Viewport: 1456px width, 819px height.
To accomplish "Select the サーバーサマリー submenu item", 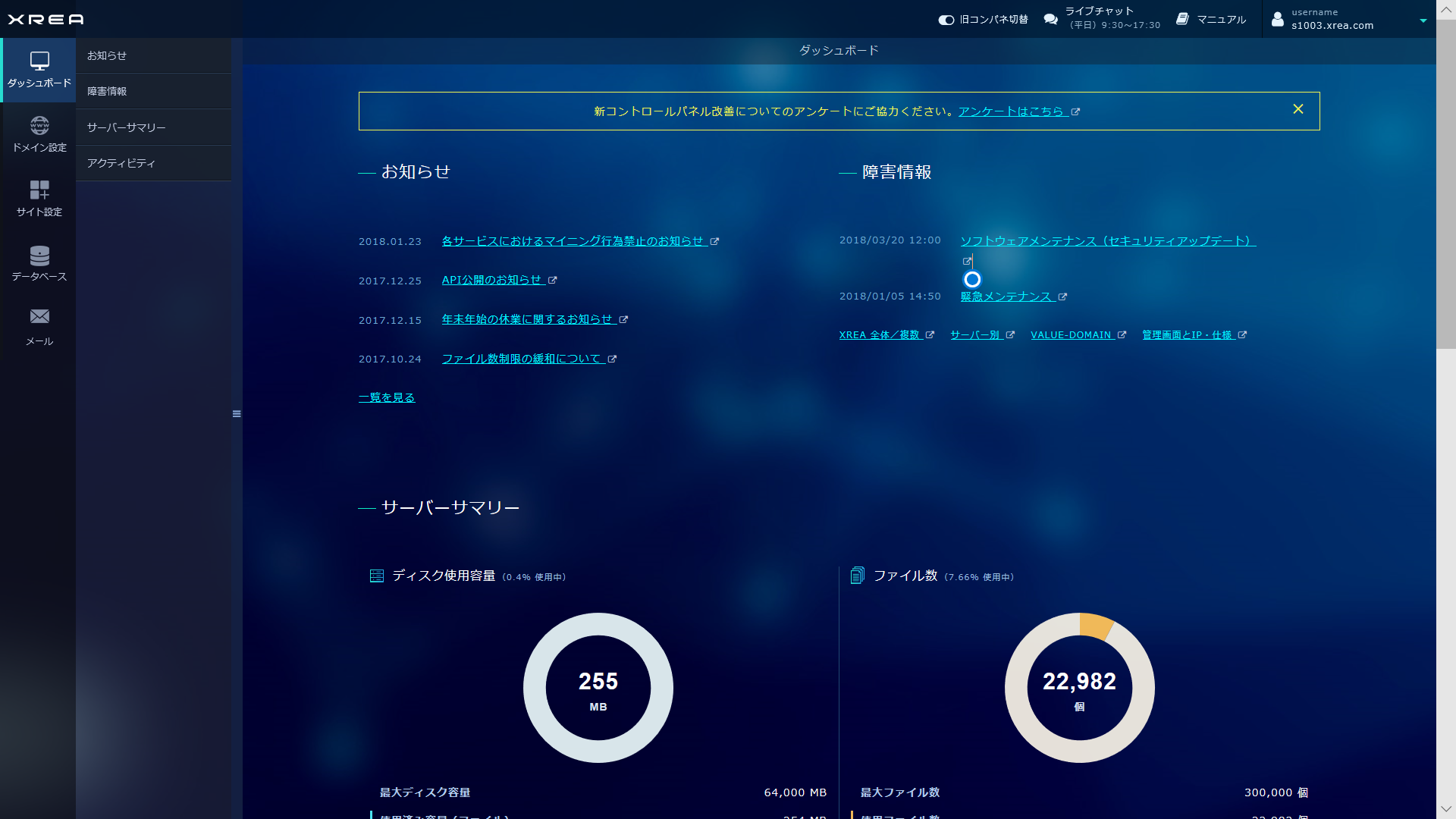I will point(126,127).
